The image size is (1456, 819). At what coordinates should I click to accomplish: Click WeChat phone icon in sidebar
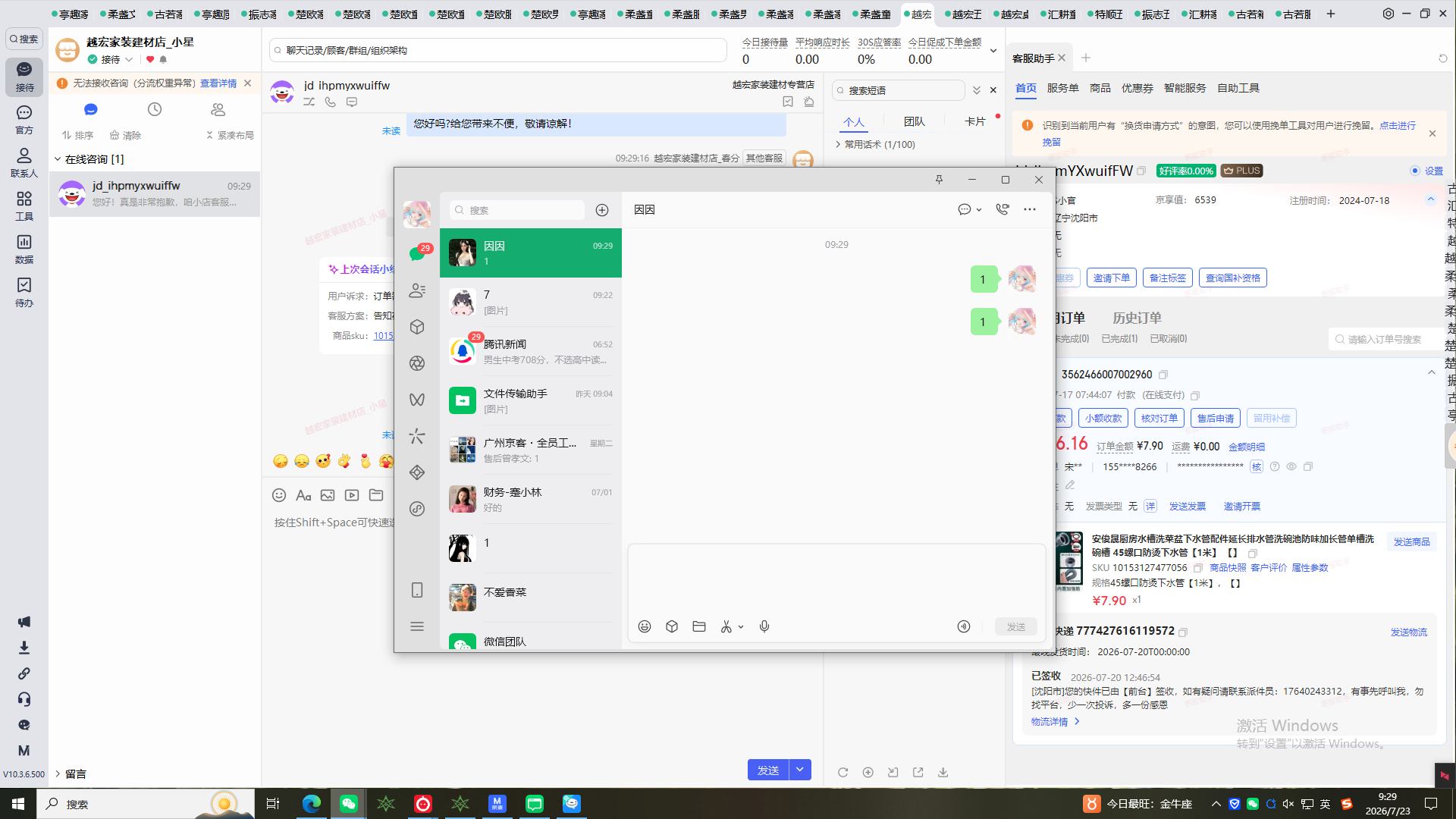point(417,590)
